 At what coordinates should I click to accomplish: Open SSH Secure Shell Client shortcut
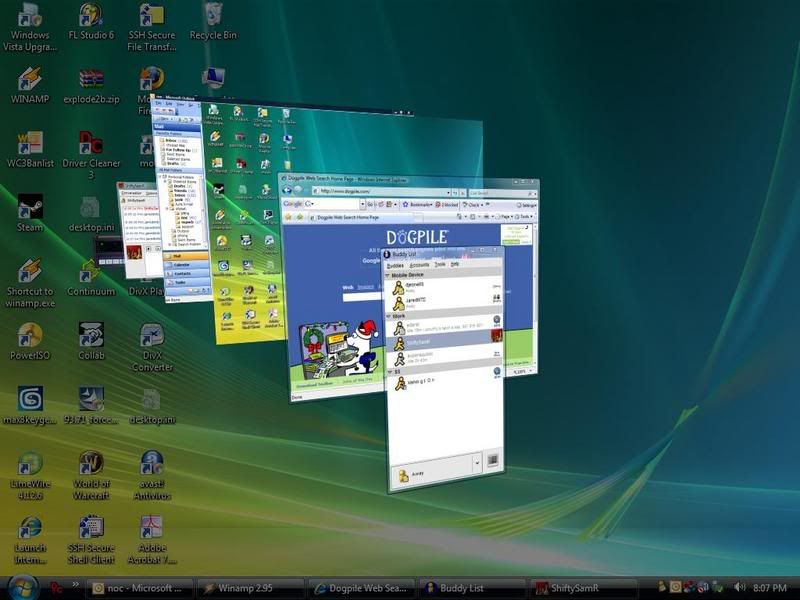coord(91,541)
